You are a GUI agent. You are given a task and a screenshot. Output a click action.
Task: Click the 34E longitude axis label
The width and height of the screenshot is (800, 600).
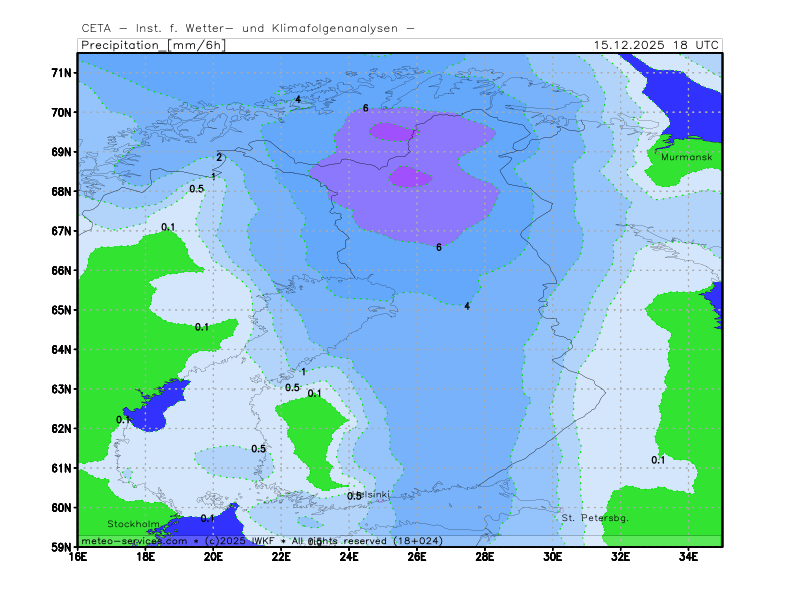[x=688, y=557]
